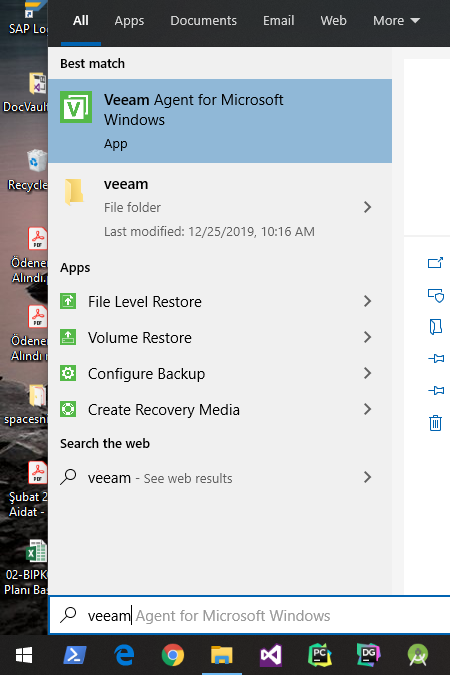This screenshot has width=450, height=675.
Task: Expand the Volume Restore chevron
Action: (x=367, y=337)
